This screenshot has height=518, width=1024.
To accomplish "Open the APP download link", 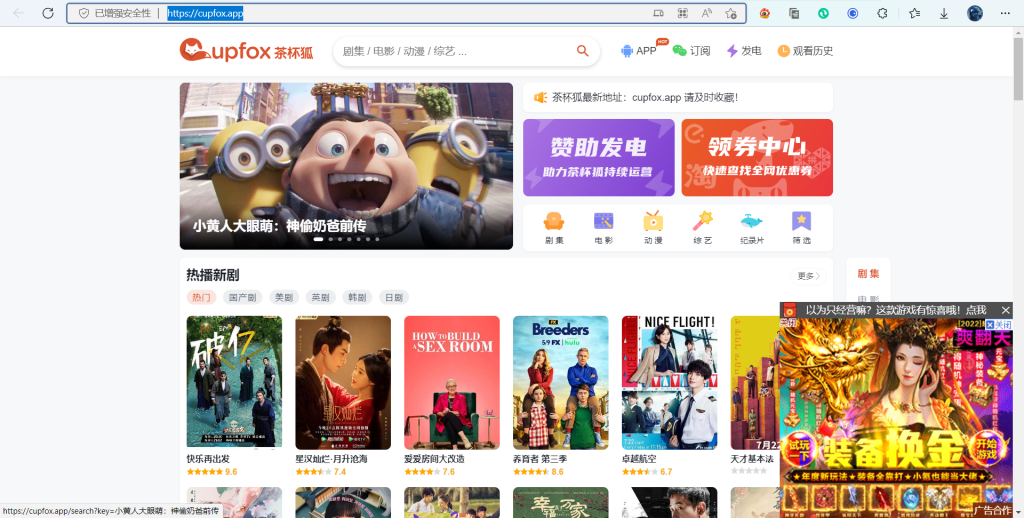I will click(x=639, y=51).
